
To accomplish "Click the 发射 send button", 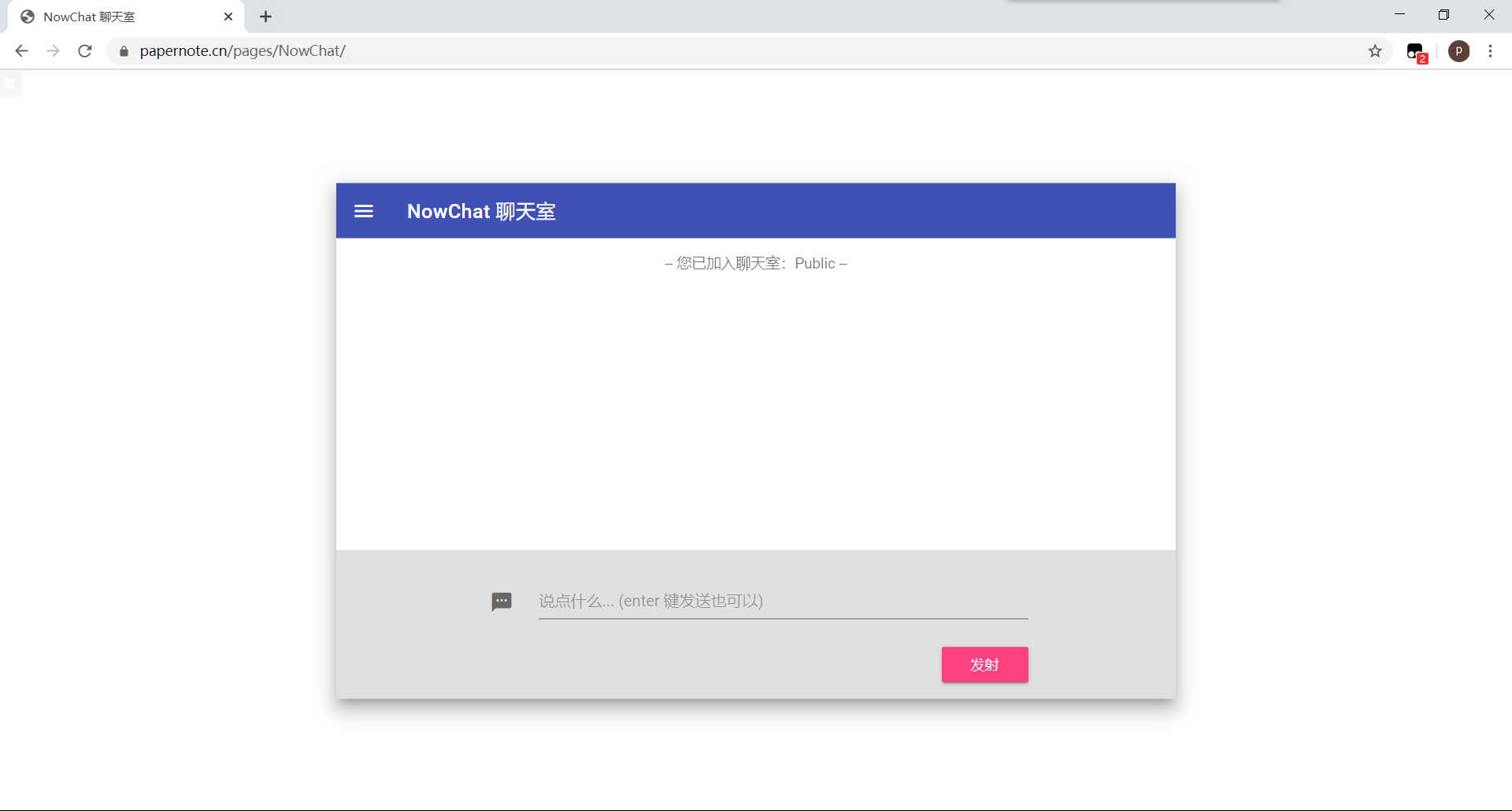I will [984, 665].
